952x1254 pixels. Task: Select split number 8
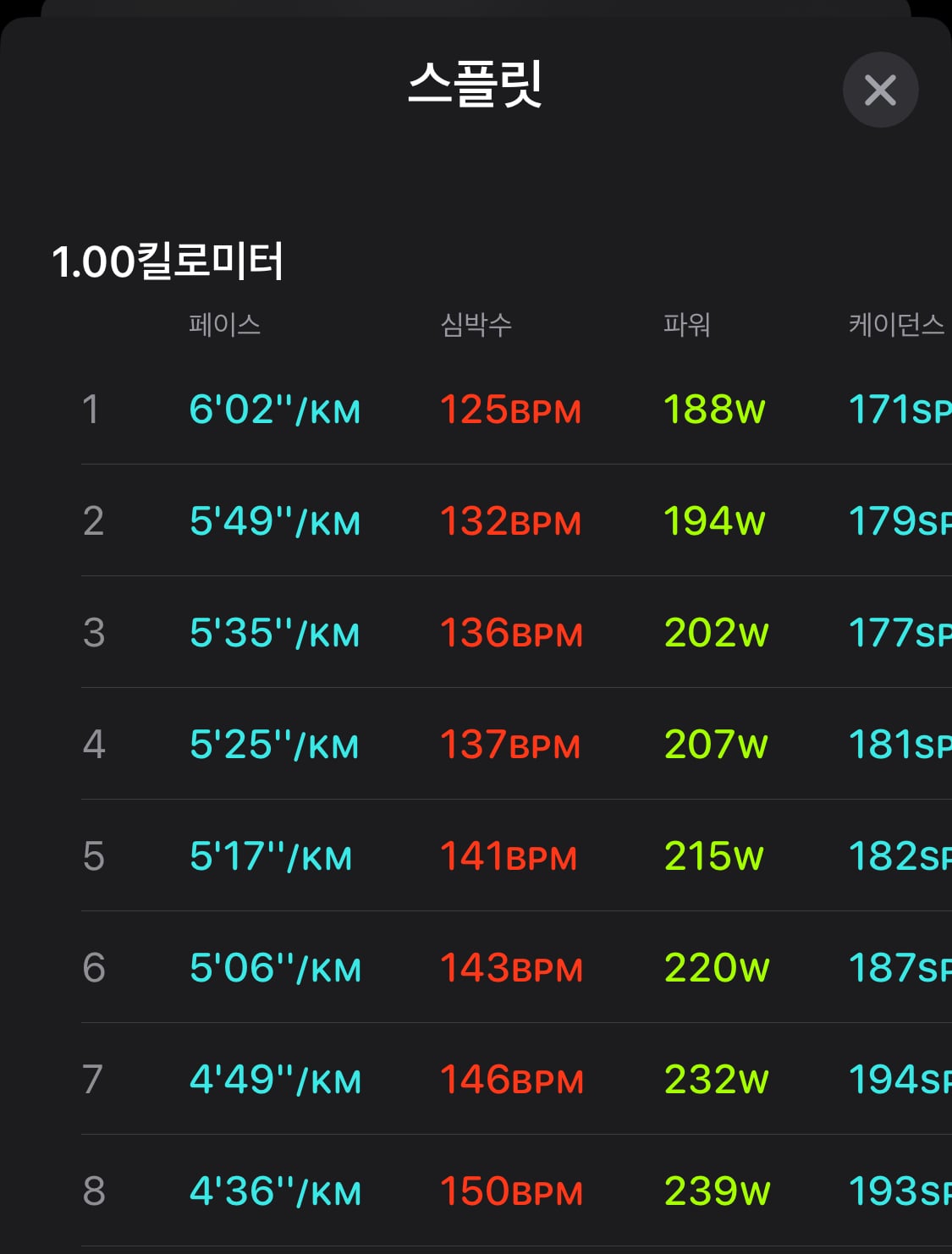93,1191
